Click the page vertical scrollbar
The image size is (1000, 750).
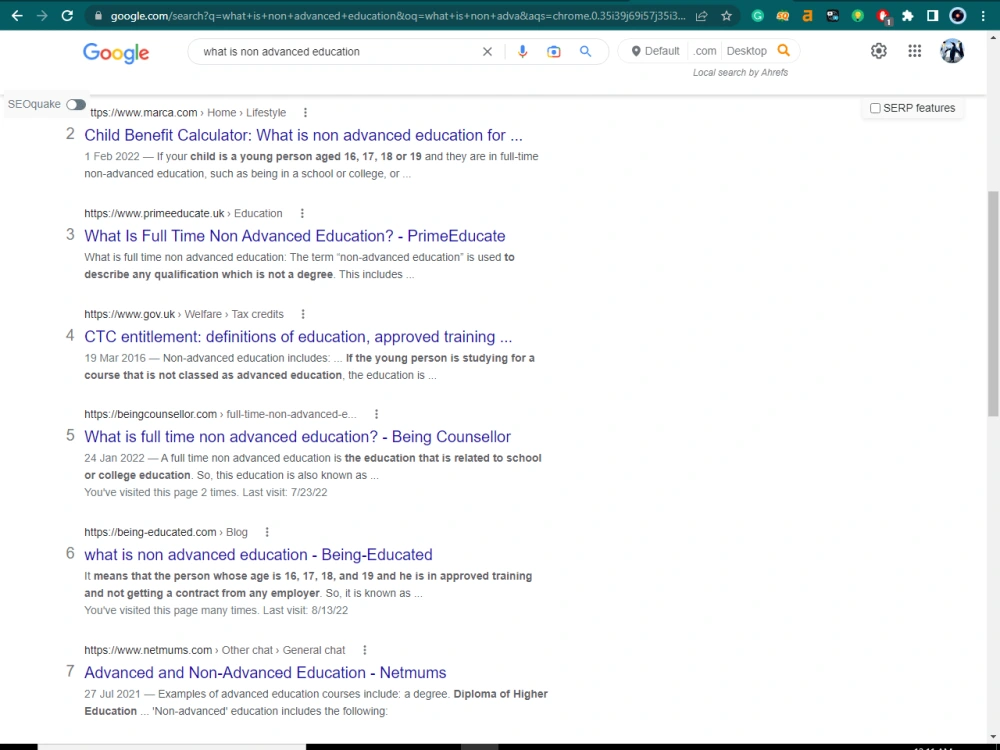(x=994, y=304)
